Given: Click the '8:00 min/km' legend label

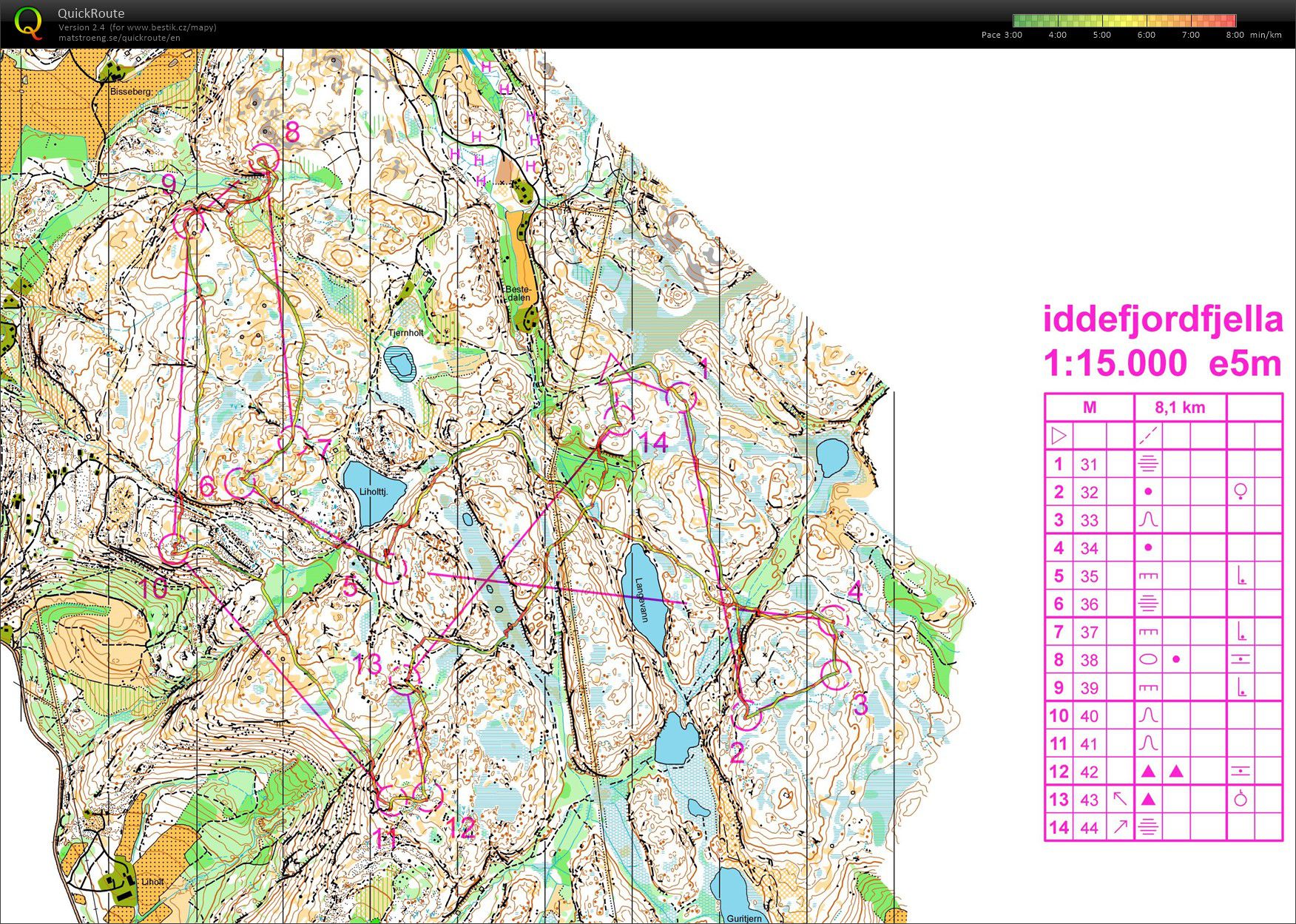Looking at the screenshot, I should 1253,35.
